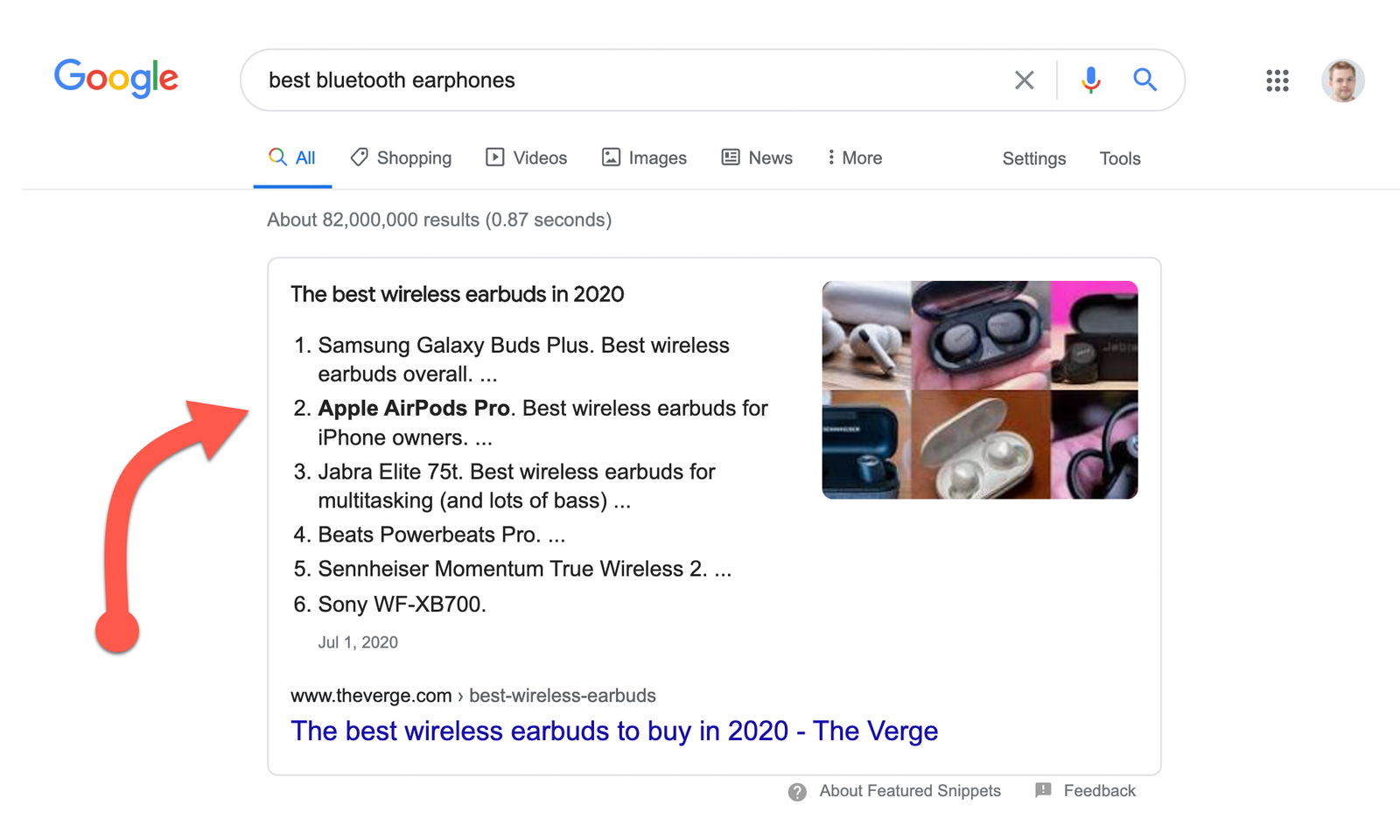Click the blue magnifier search button

1144,80
